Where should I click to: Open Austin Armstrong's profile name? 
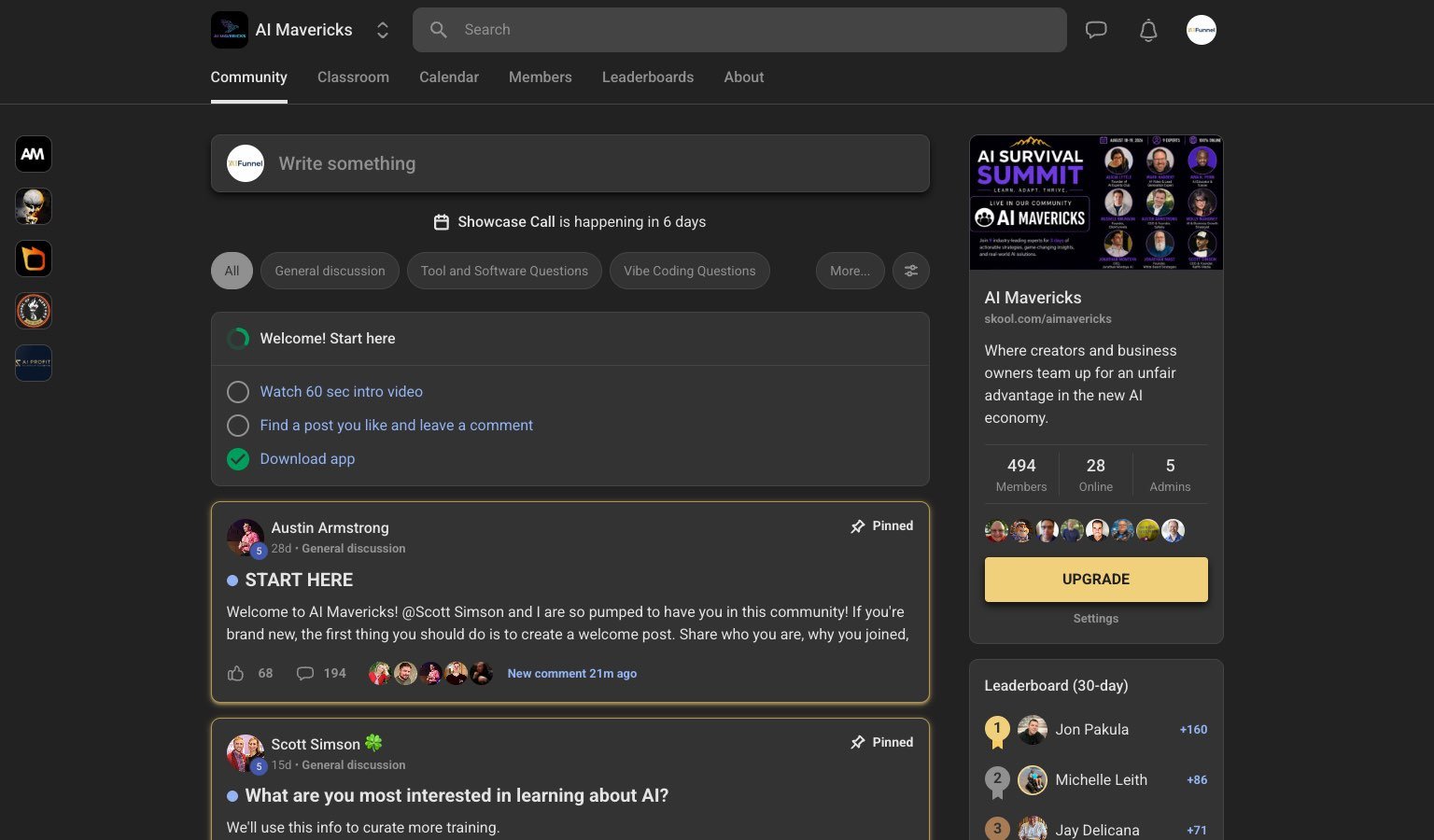pyautogui.click(x=330, y=528)
